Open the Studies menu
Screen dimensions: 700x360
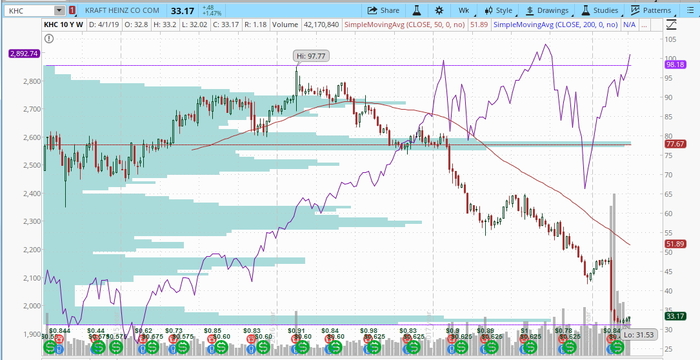(600, 10)
